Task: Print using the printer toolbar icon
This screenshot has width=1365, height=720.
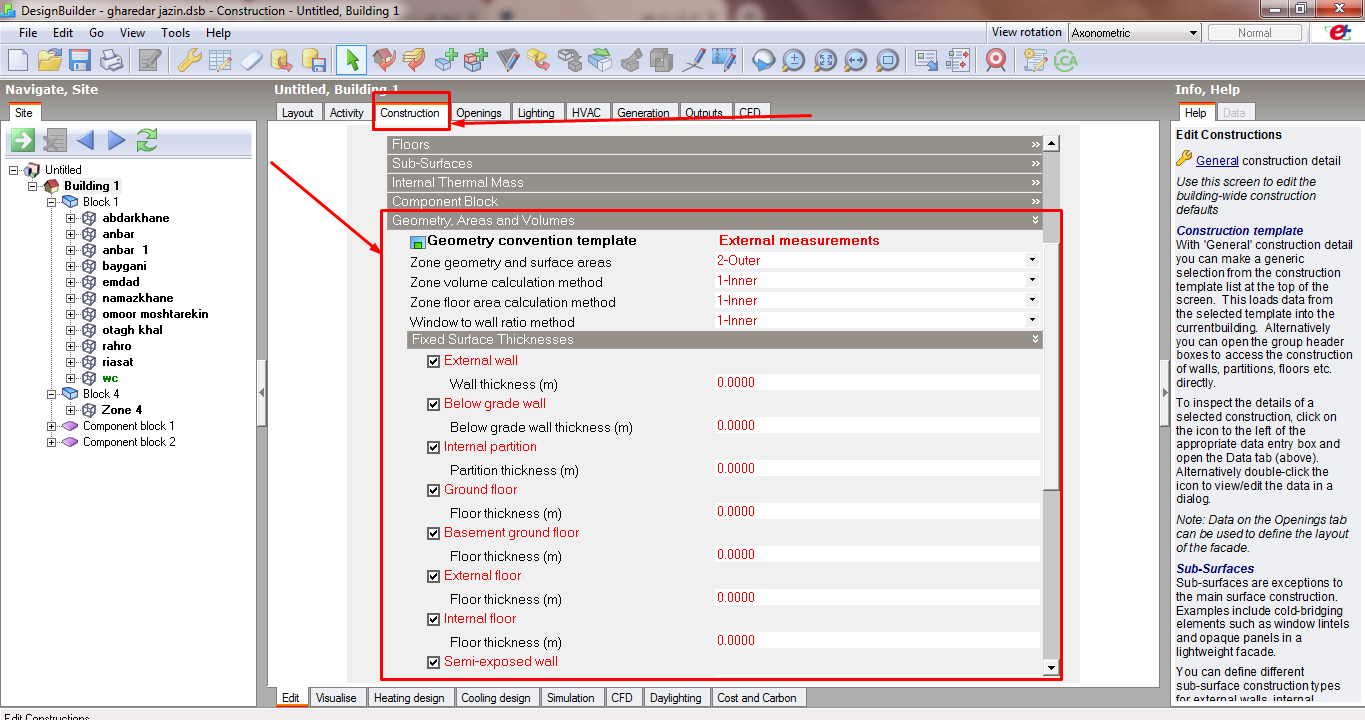Action: tap(110, 60)
